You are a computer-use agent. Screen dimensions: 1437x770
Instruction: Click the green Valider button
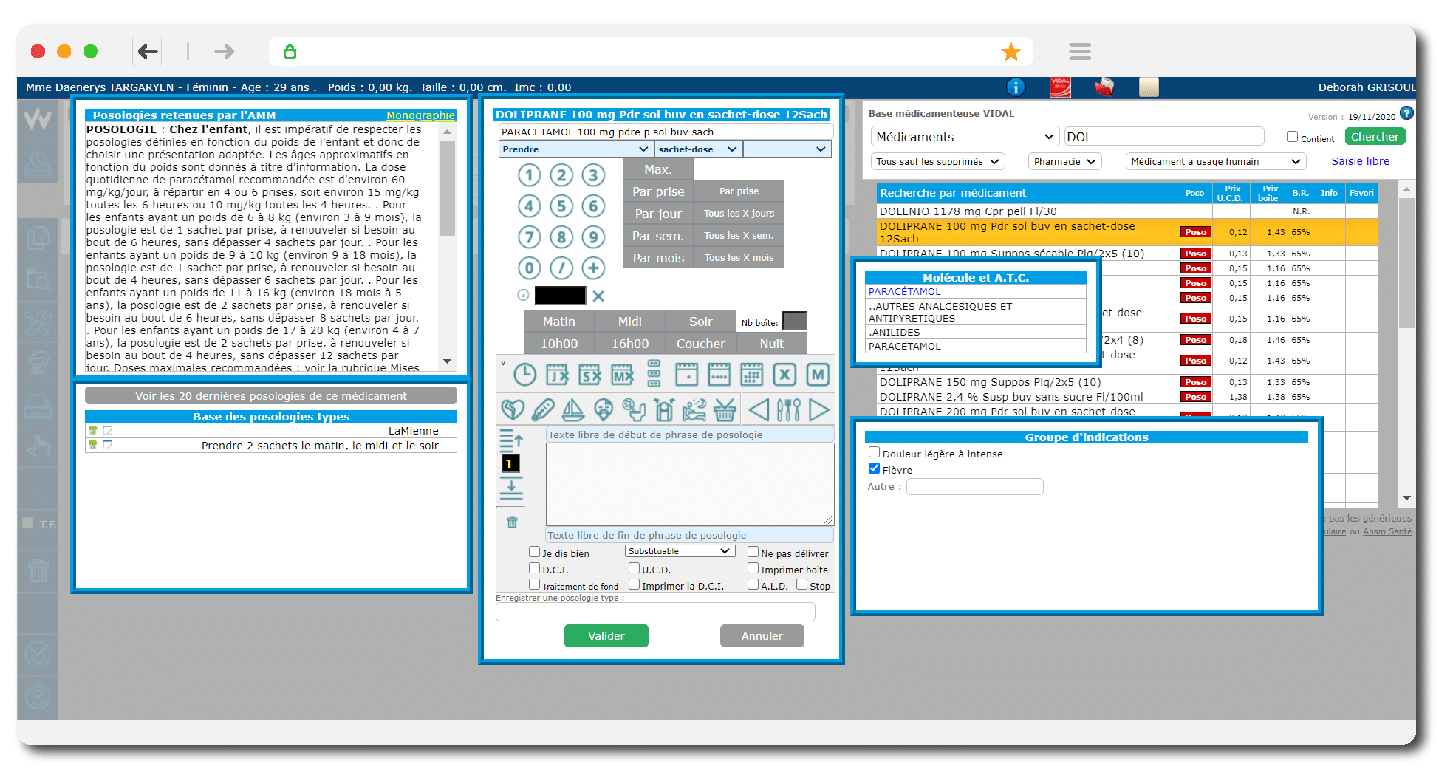(606, 636)
